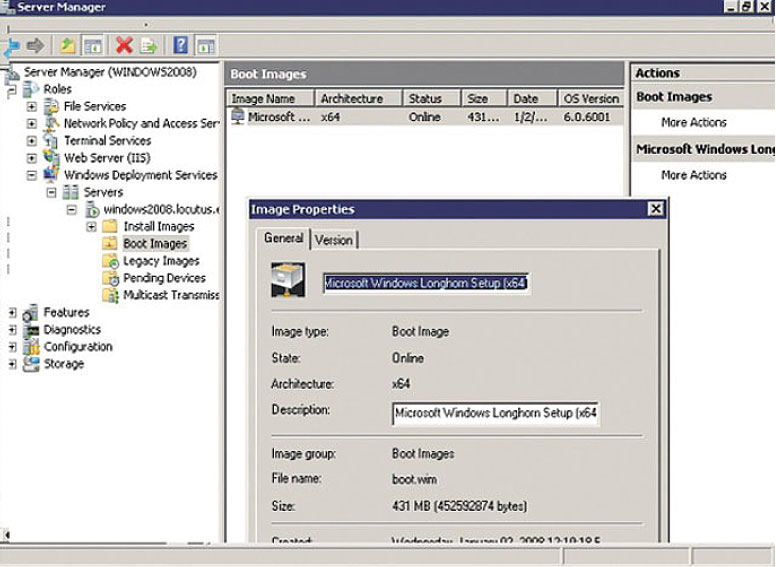Viewport: 776px width, 567px height.
Task: Click the boot image icon in Image Properties
Action: tap(288, 281)
